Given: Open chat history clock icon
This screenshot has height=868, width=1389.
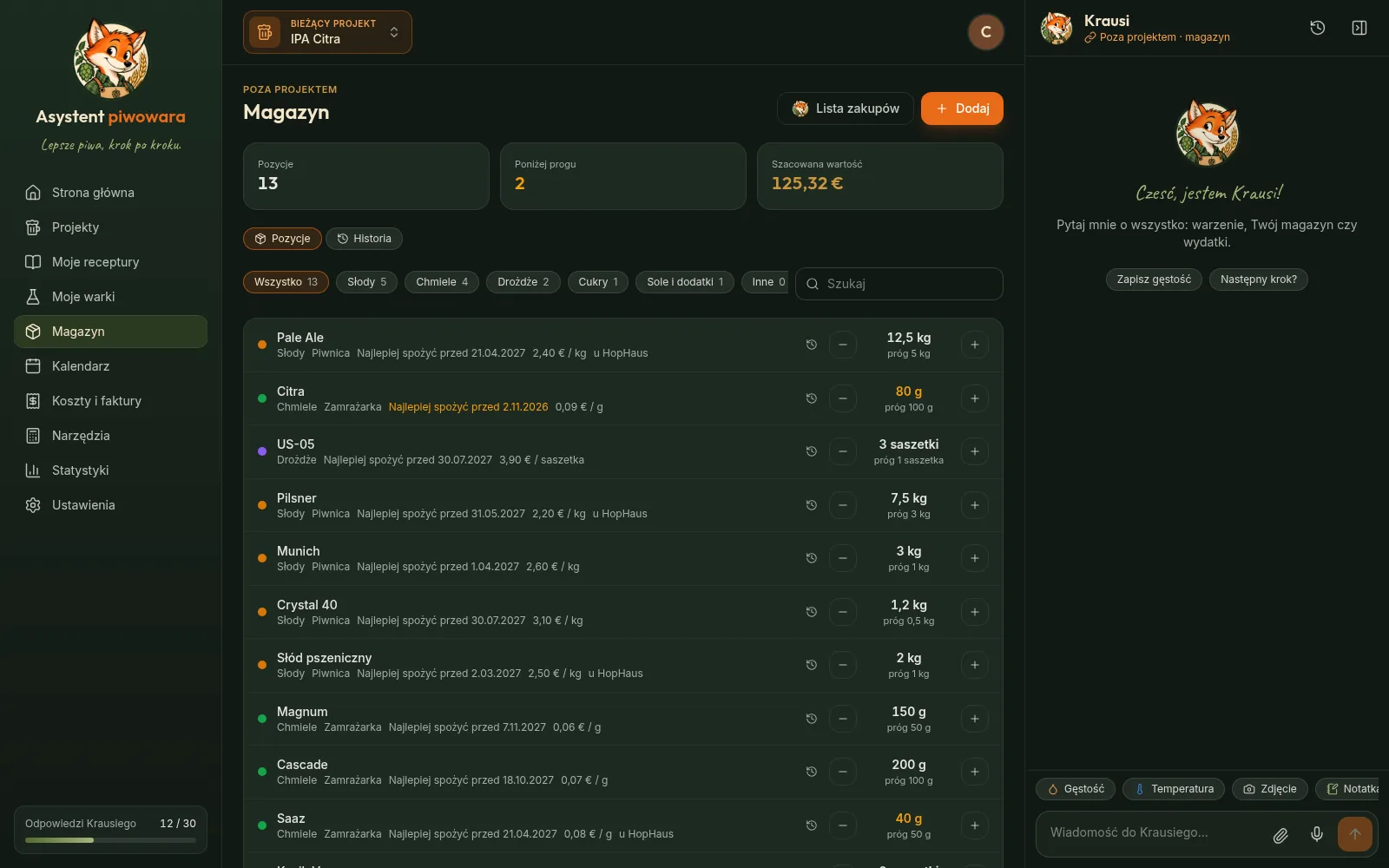Looking at the screenshot, I should (1317, 28).
